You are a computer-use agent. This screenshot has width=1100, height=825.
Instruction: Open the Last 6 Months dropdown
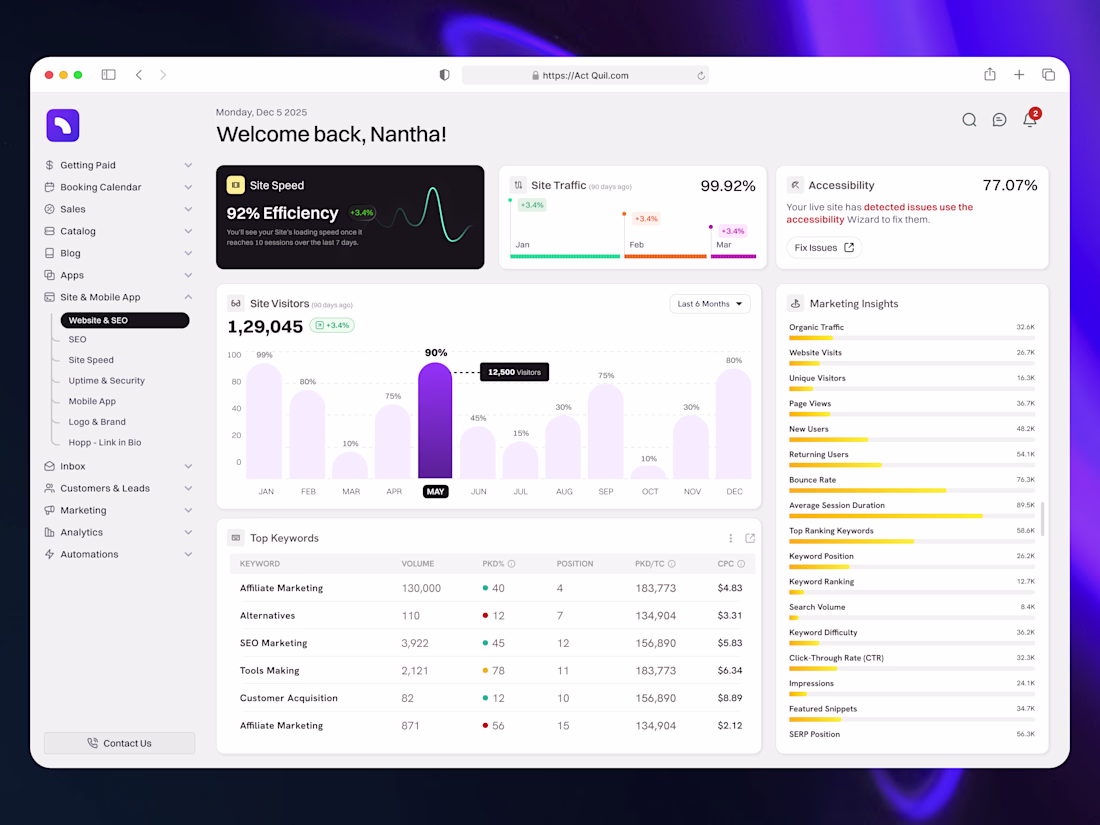pos(710,304)
